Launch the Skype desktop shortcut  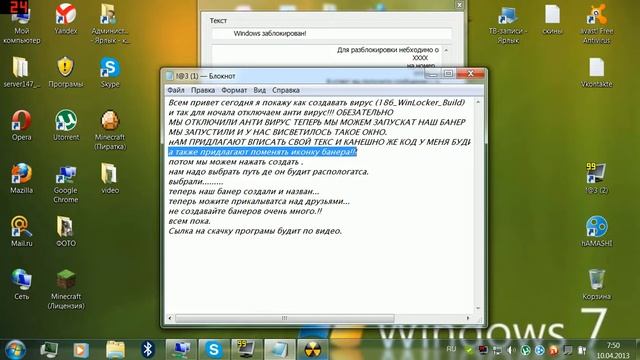click(x=110, y=73)
